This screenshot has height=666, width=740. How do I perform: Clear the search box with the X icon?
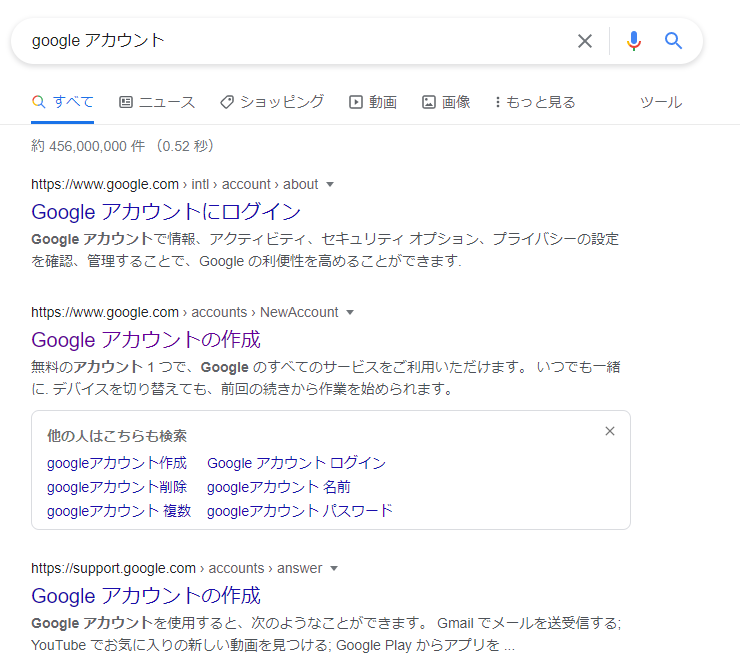click(585, 41)
